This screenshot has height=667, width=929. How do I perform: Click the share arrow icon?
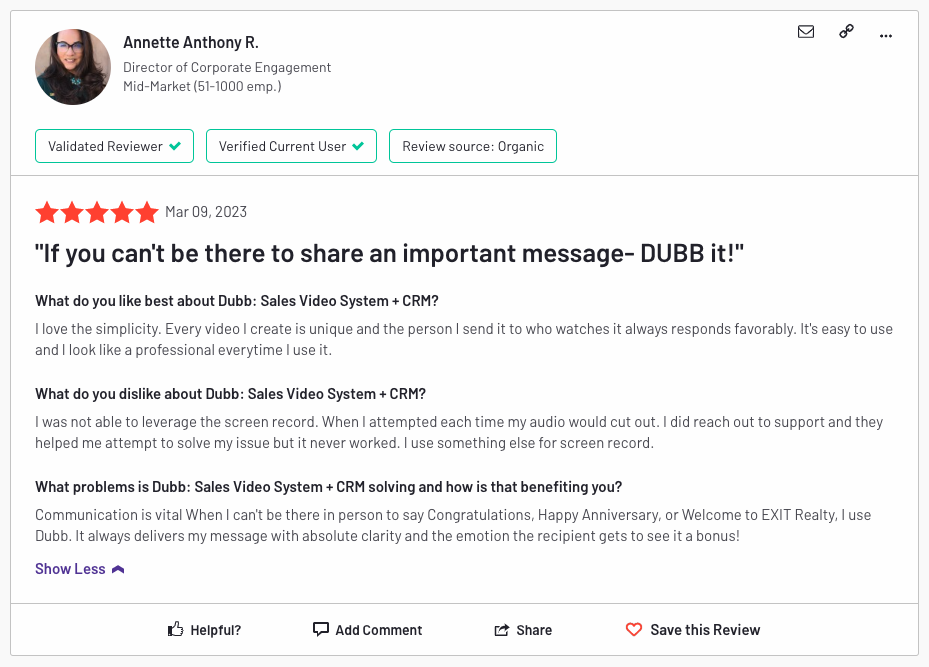click(x=502, y=630)
